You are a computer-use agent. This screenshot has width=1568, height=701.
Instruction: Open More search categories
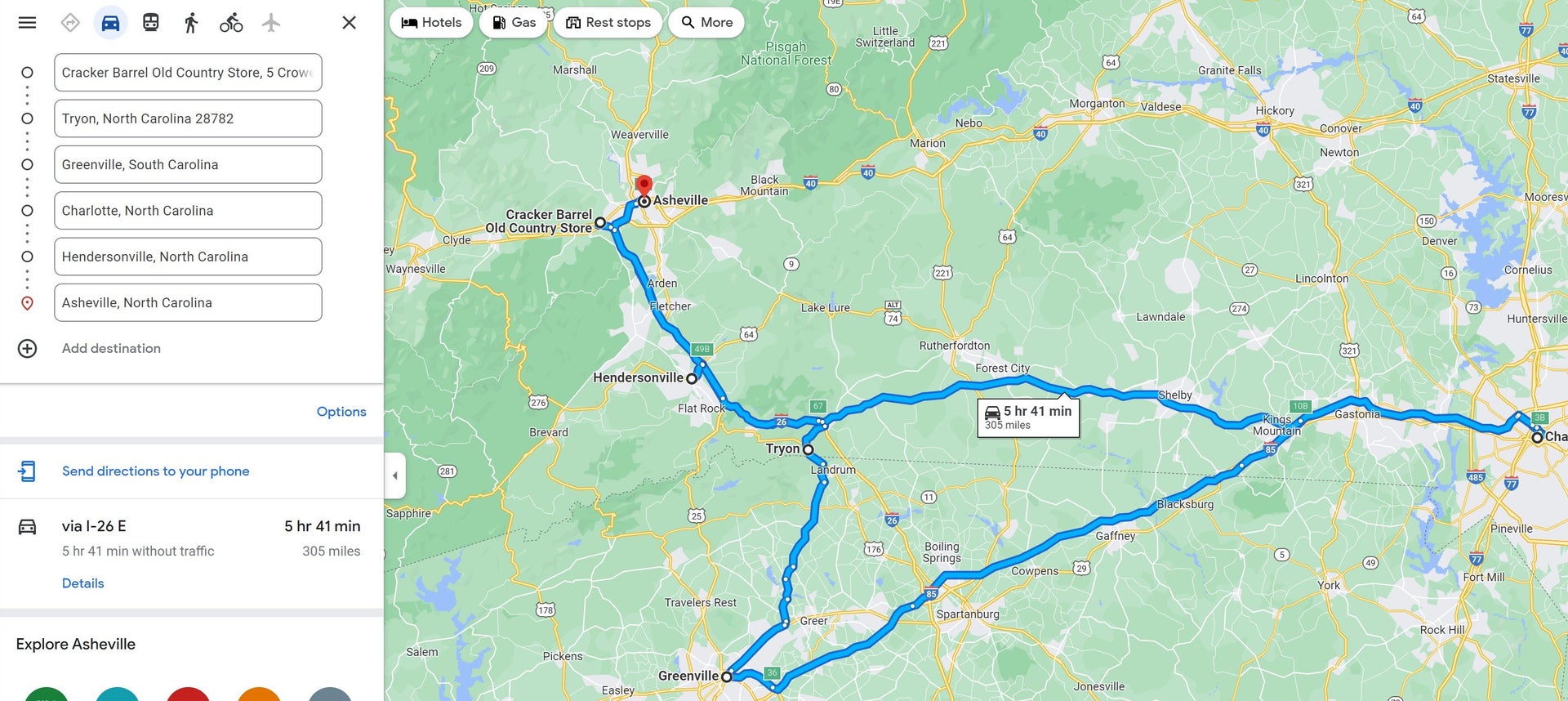706,22
